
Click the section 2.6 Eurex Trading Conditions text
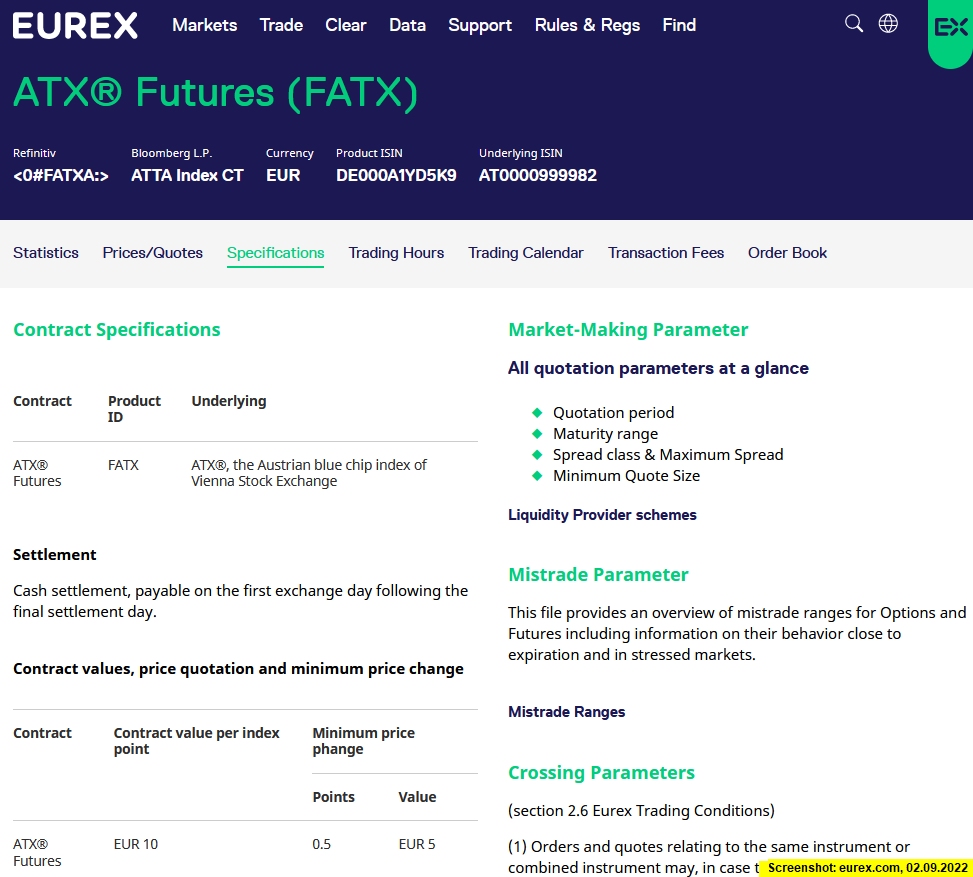[x=641, y=811]
